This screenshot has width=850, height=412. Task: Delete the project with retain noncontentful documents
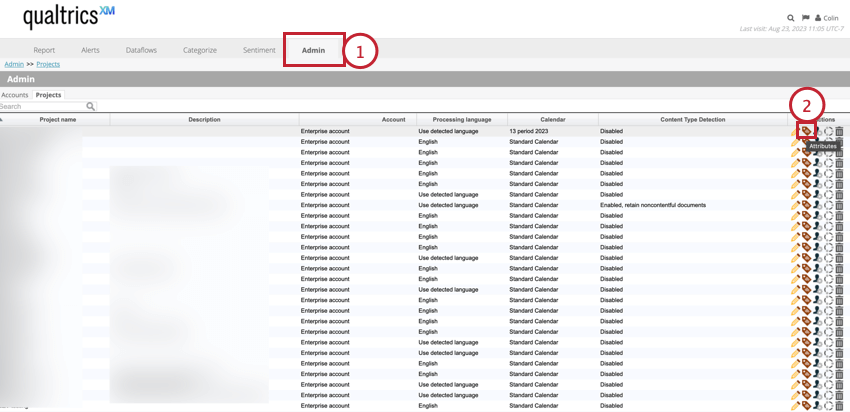[840, 205]
